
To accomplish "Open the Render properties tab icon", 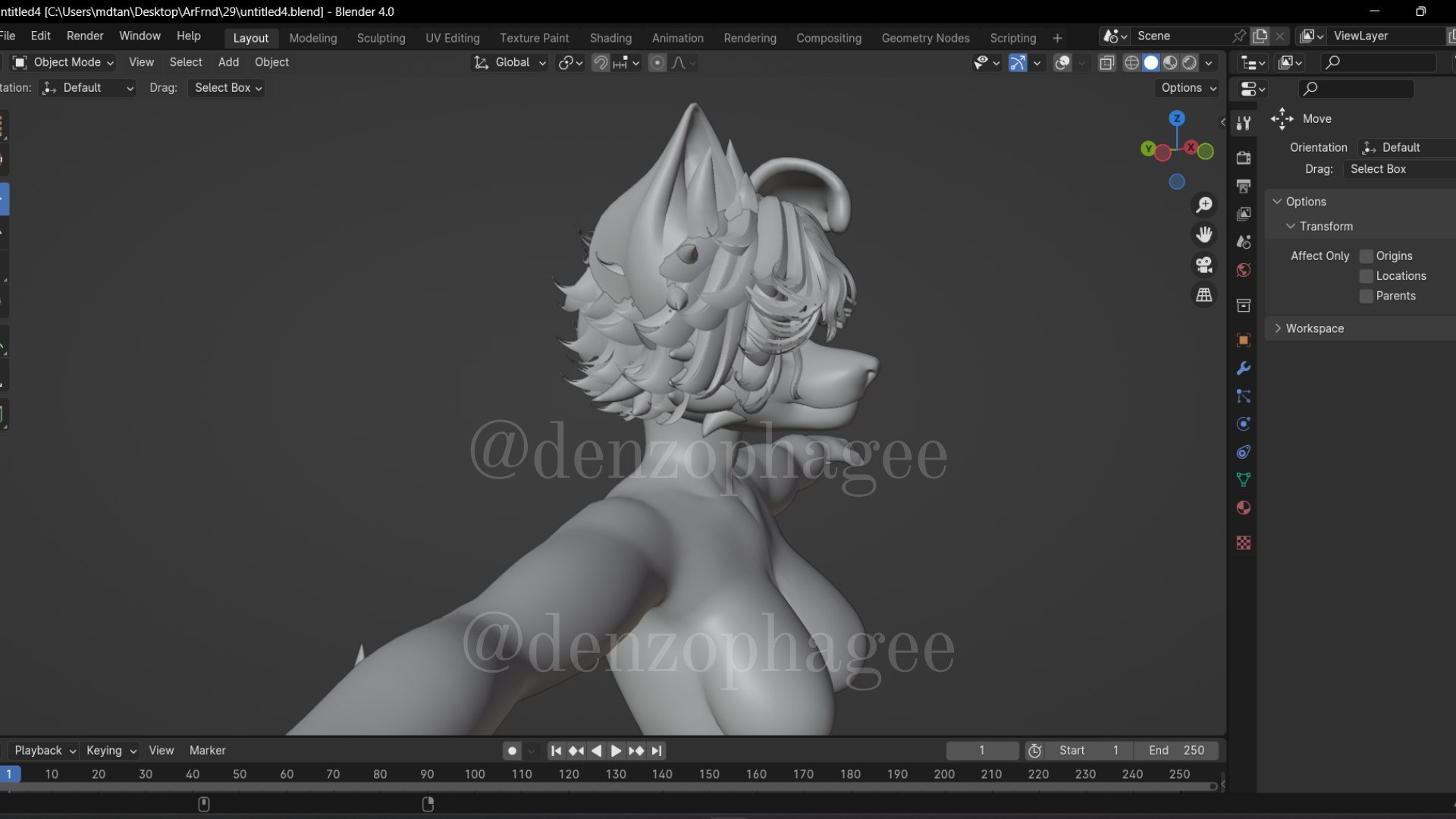I will click(1244, 158).
